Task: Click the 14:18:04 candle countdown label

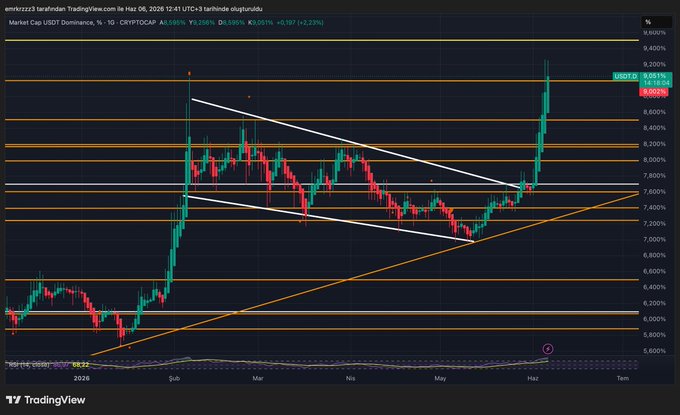Action: 657,83
